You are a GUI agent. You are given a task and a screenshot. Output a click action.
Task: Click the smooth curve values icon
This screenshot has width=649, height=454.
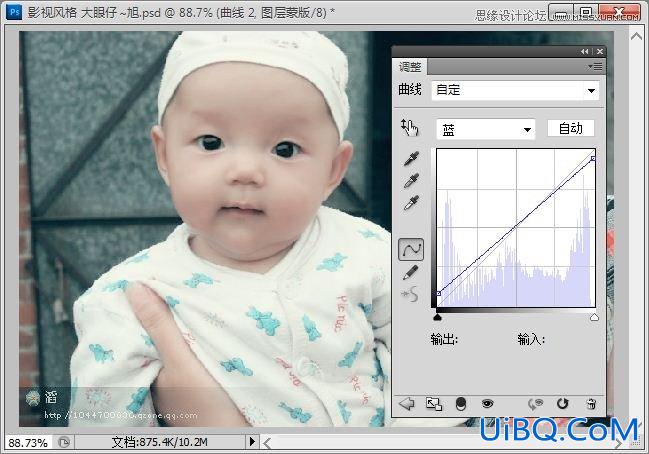click(410, 294)
